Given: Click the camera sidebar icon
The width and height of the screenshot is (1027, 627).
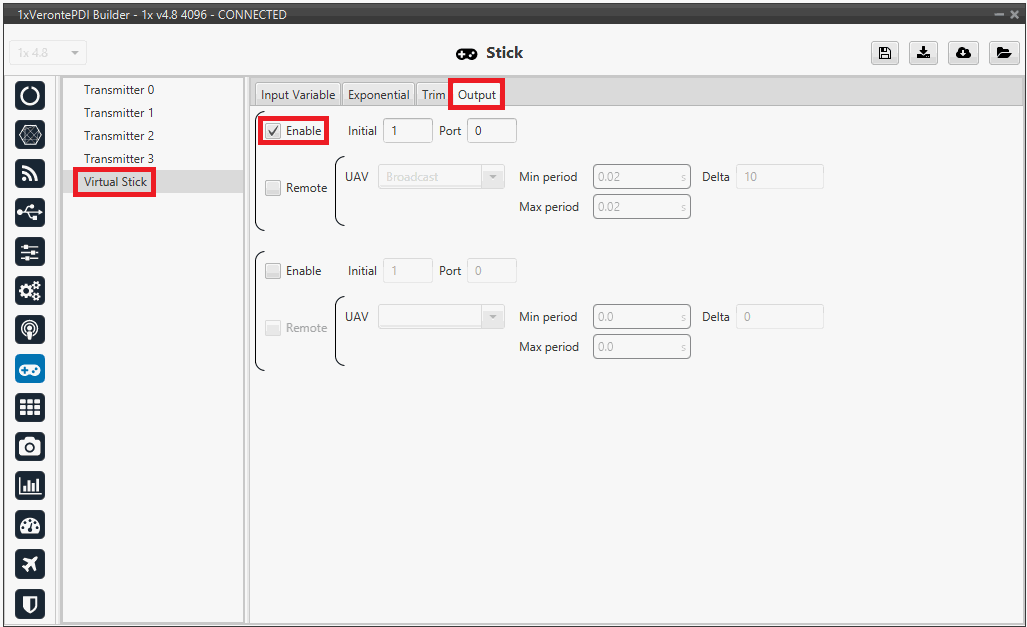Looking at the screenshot, I should point(30,447).
